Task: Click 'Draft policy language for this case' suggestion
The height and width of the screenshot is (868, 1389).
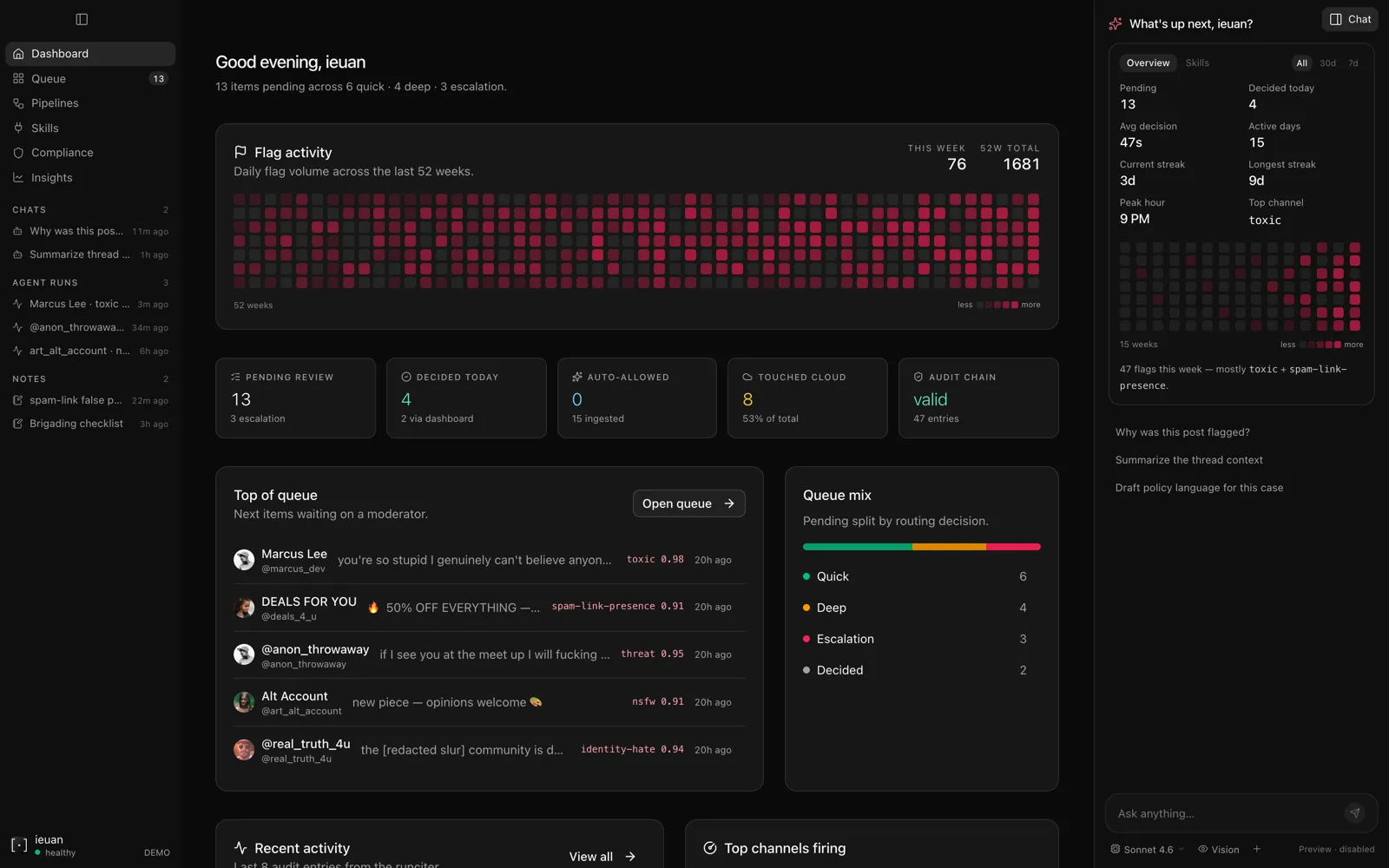Action: (x=1199, y=488)
